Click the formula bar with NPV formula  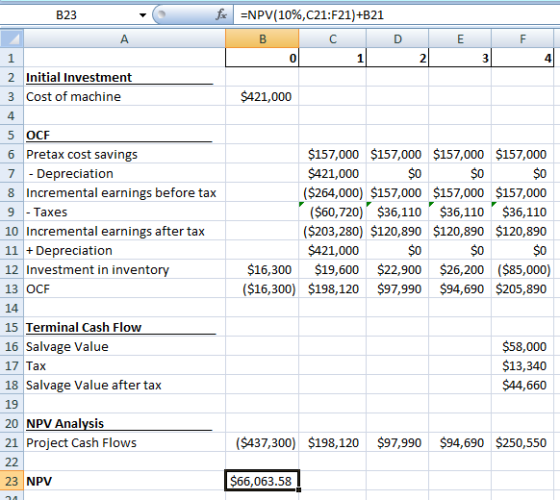click(396, 15)
